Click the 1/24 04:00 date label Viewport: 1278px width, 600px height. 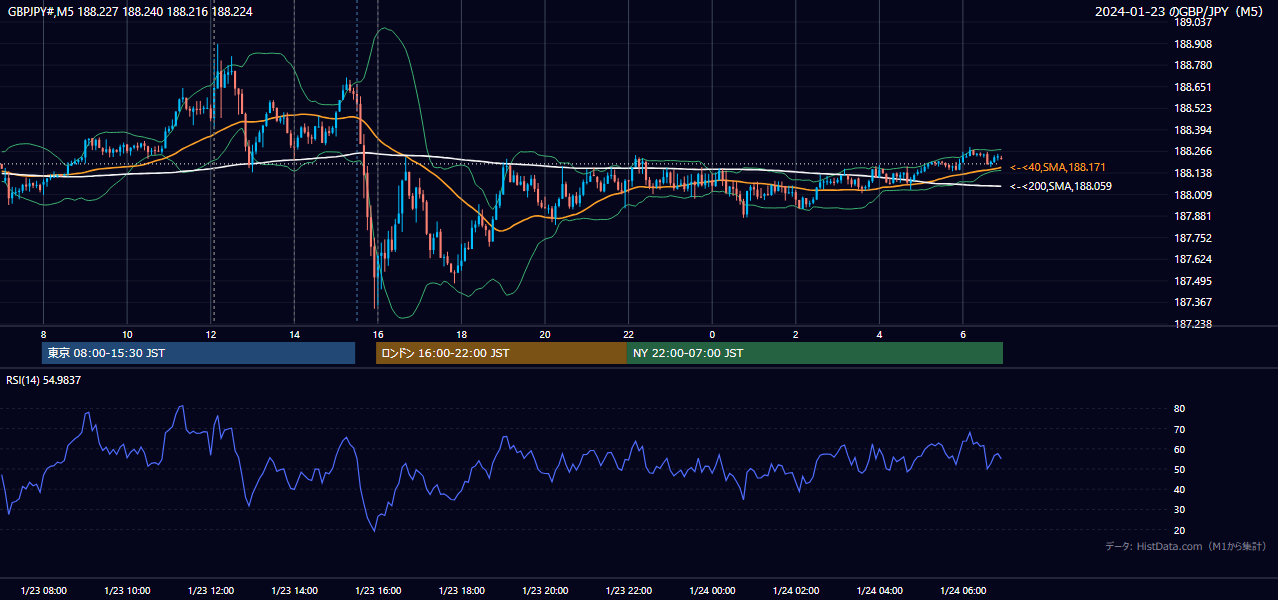coord(880,591)
